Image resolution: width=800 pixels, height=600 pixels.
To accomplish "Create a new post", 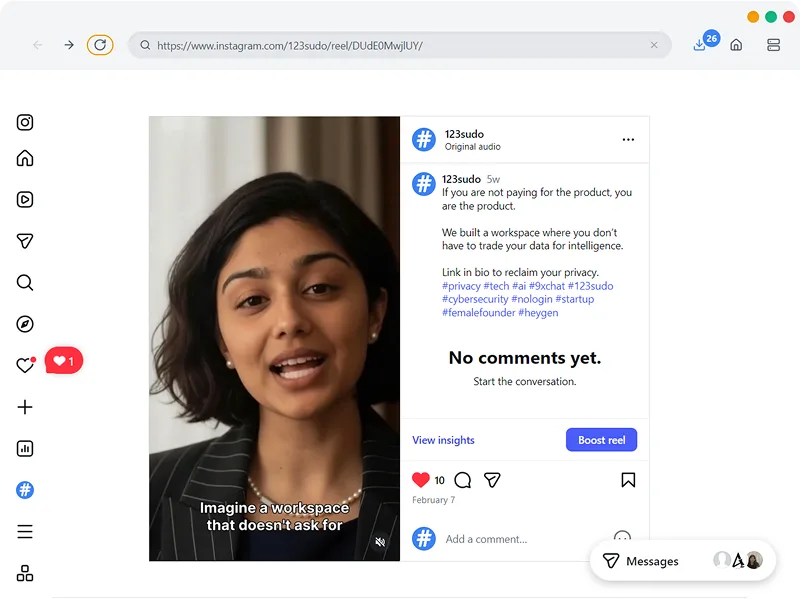I will click(24, 407).
